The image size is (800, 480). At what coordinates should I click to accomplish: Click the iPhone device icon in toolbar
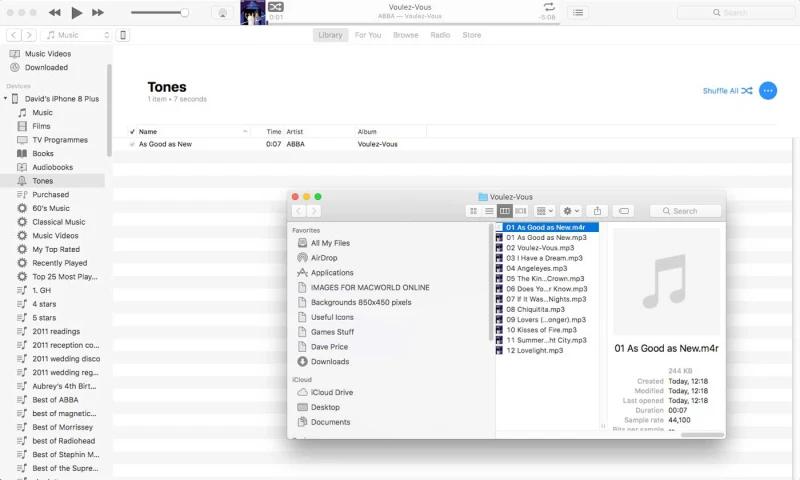coord(124,35)
